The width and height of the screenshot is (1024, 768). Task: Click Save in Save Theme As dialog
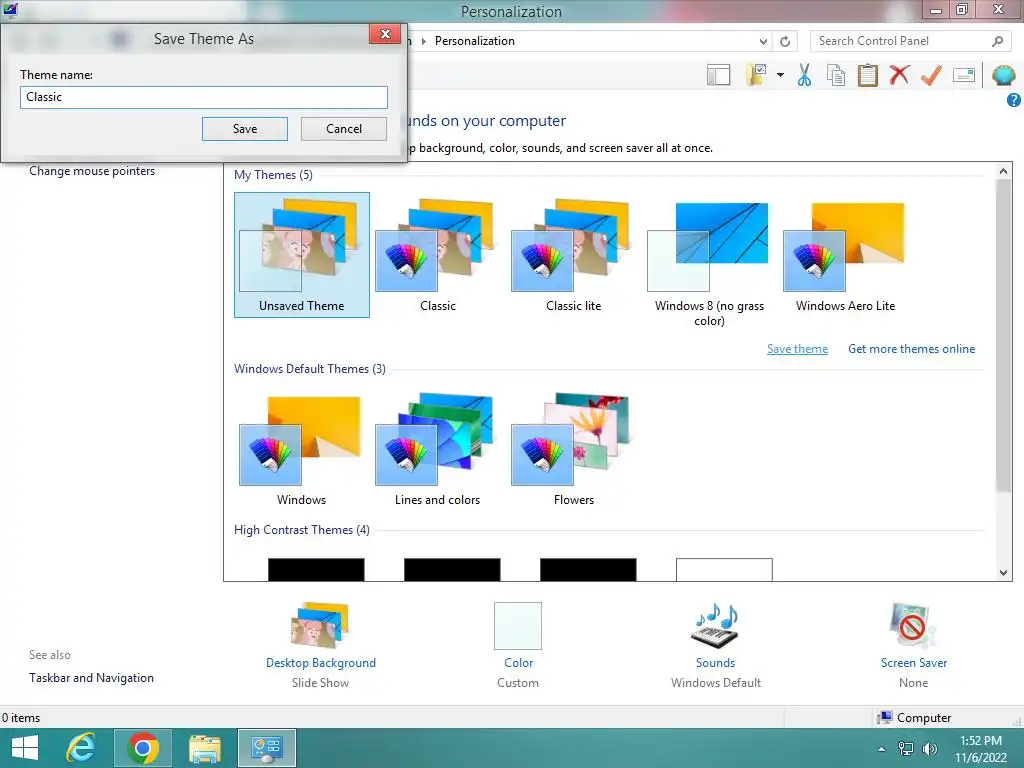pyautogui.click(x=245, y=129)
